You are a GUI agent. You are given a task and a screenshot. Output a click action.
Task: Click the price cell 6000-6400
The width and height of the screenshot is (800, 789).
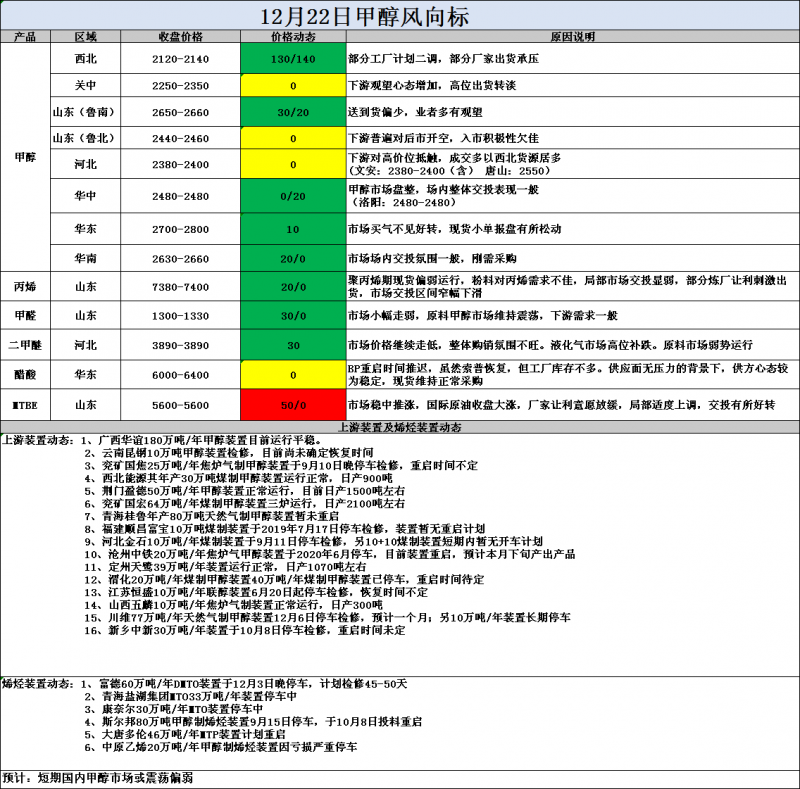pos(180,375)
